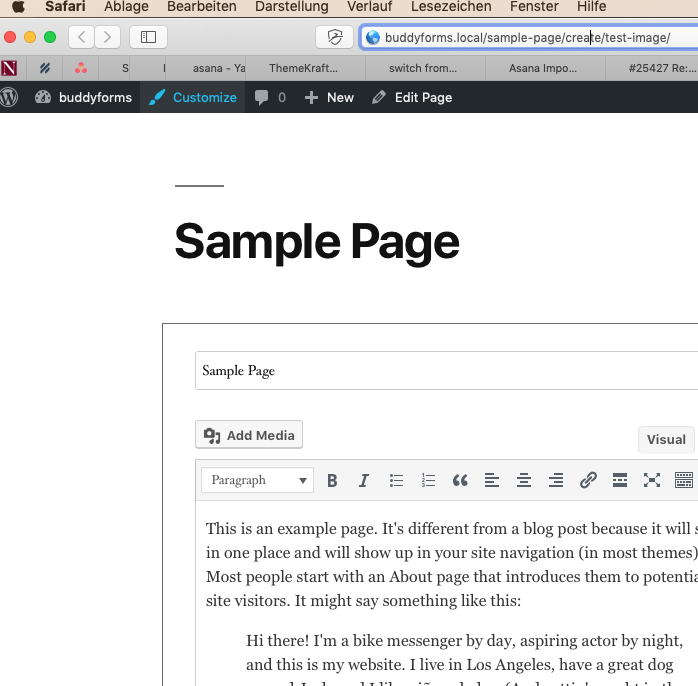Switch to the Visual editor tab
The image size is (698, 686).
666,440
